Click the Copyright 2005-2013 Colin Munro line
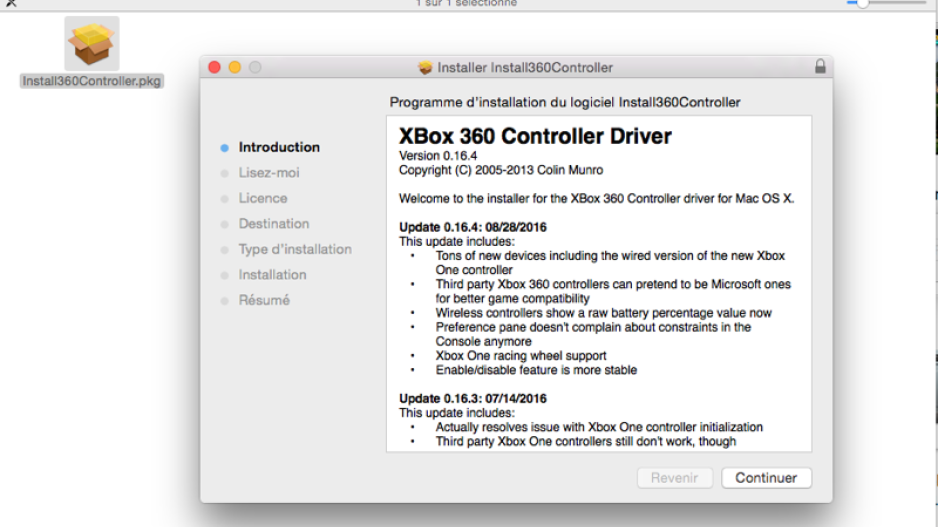This screenshot has height=527, width=938. 501,170
